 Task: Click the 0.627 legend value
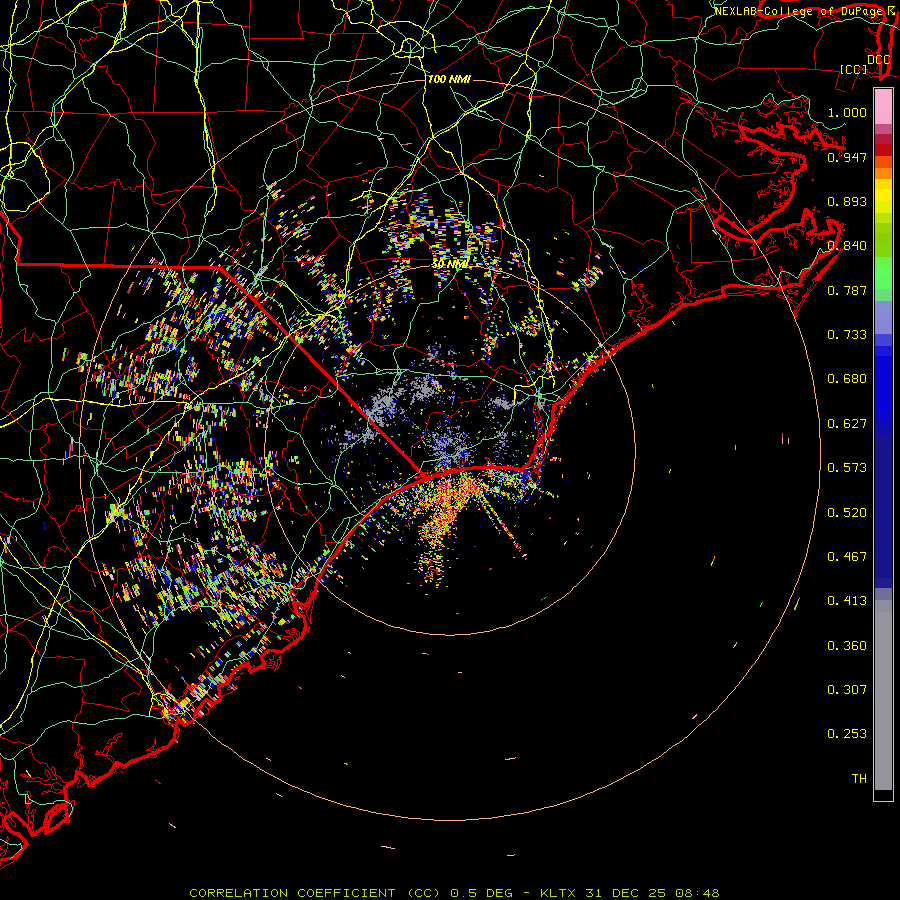pos(847,424)
